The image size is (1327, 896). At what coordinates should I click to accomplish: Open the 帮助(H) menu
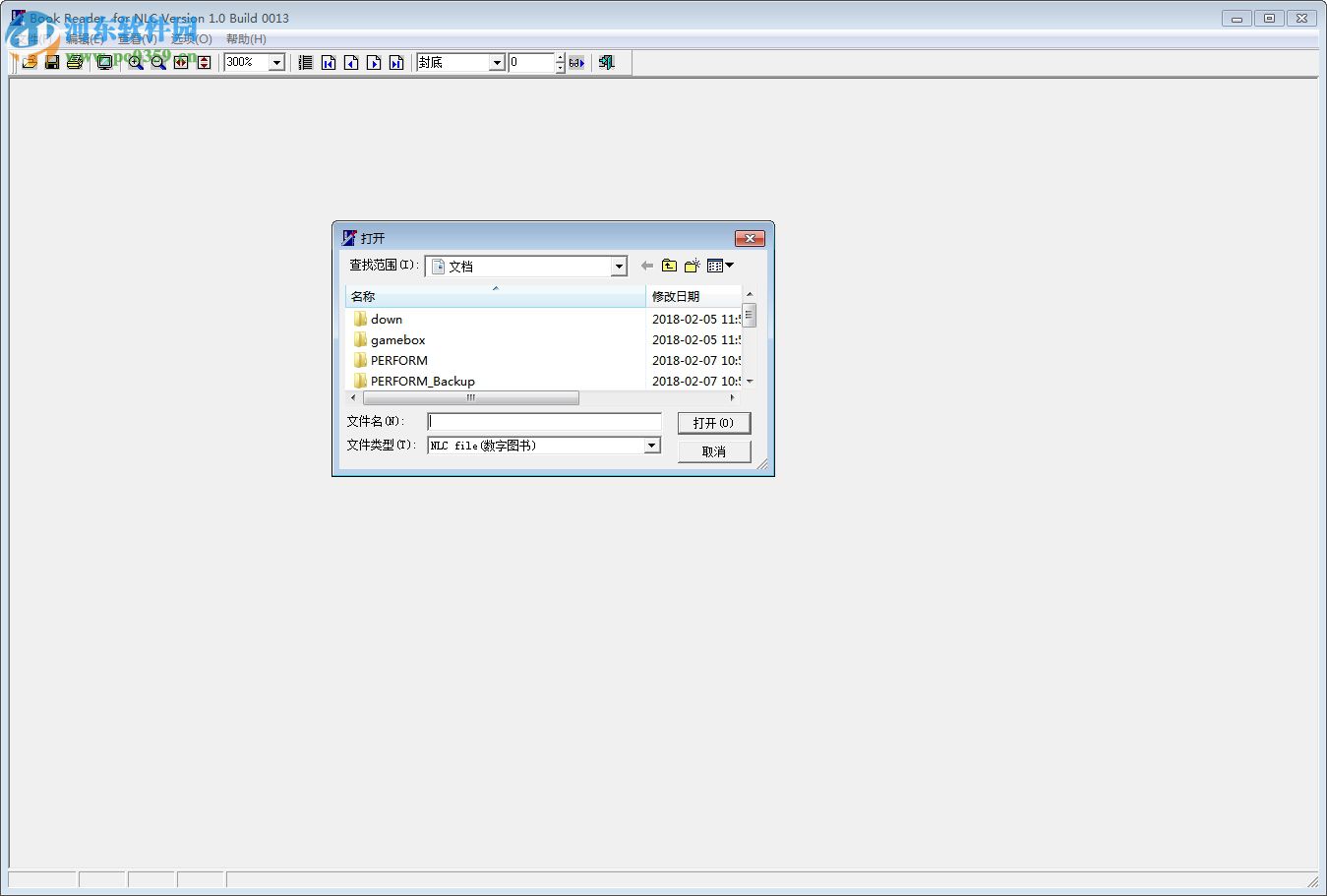tap(246, 39)
